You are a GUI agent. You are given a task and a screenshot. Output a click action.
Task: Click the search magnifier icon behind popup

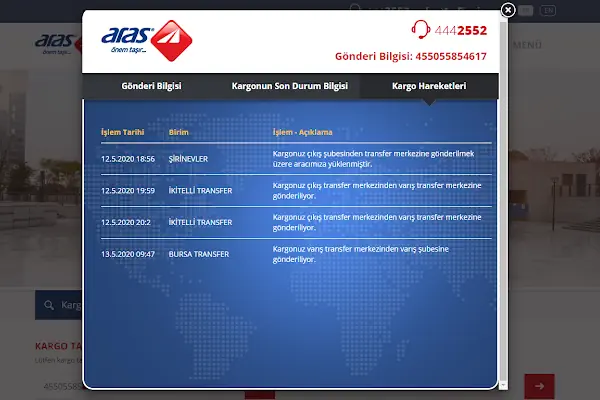click(49, 305)
